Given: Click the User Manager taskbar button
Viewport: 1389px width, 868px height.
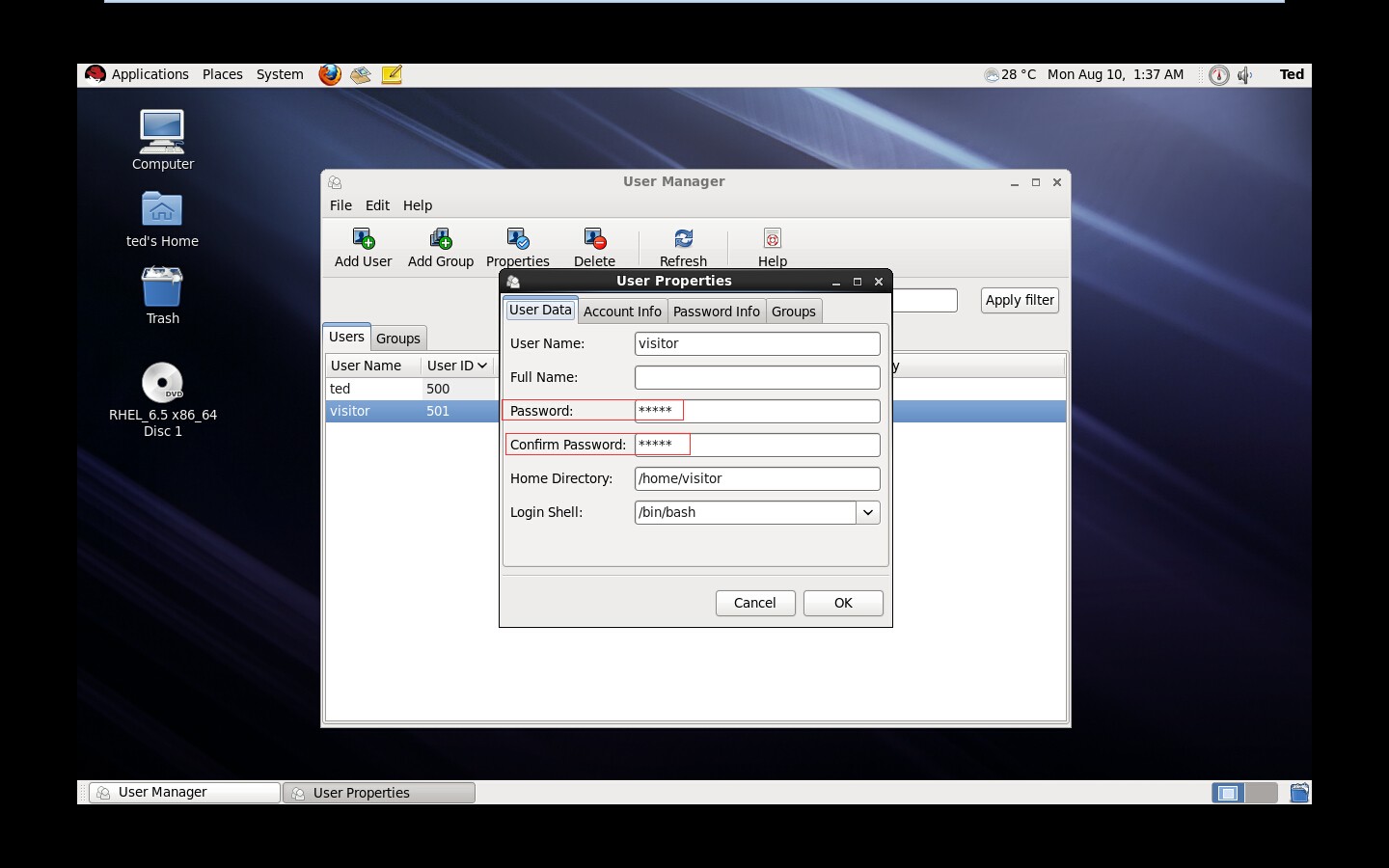Looking at the screenshot, I should click(184, 793).
